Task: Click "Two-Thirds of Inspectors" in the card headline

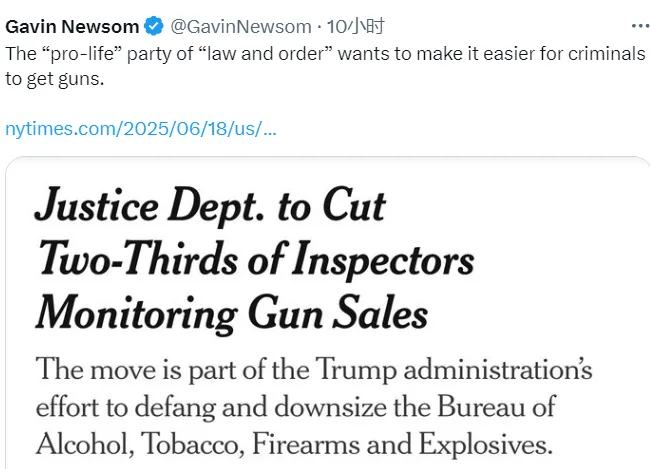Action: pos(255,260)
